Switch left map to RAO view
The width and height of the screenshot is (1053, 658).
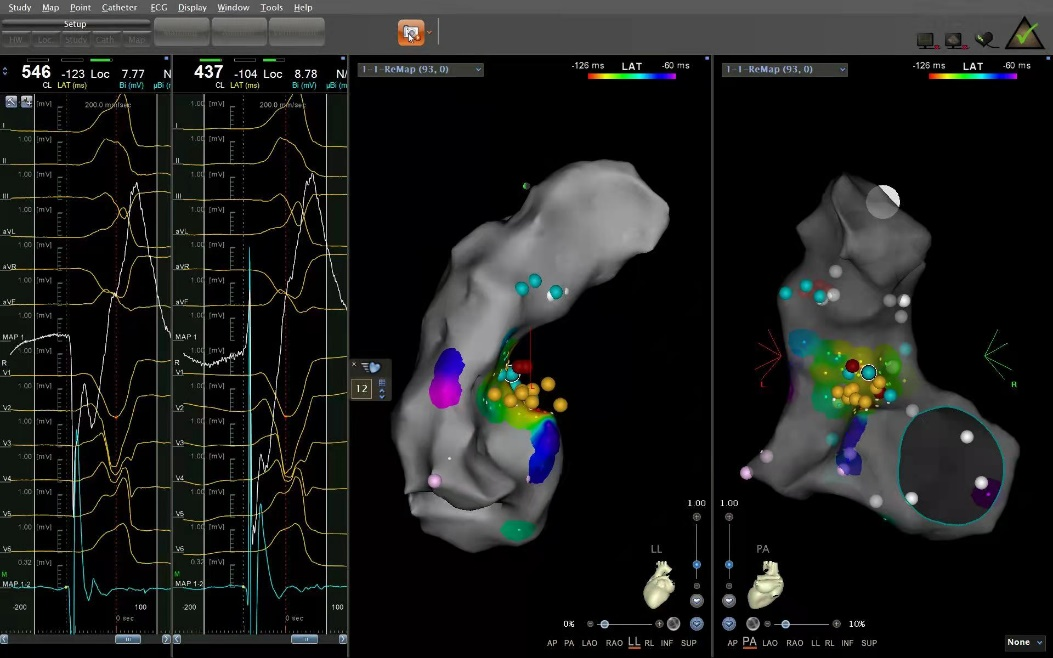coord(614,643)
